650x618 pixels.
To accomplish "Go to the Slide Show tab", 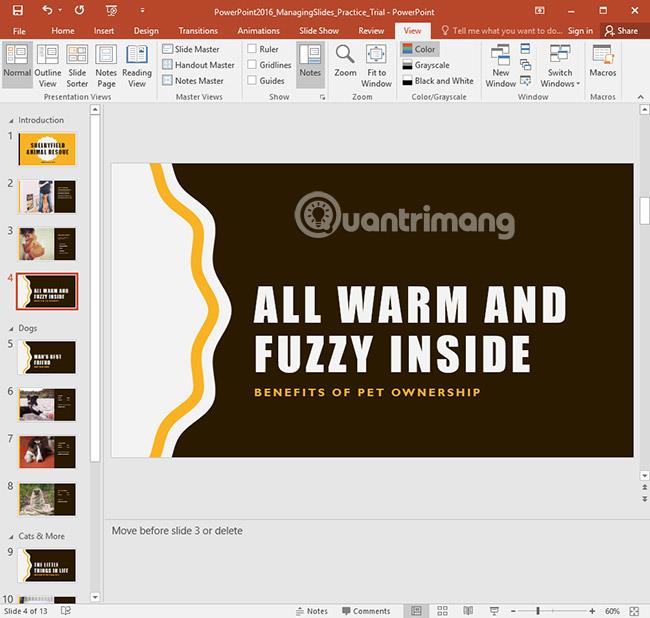I will pos(319,31).
